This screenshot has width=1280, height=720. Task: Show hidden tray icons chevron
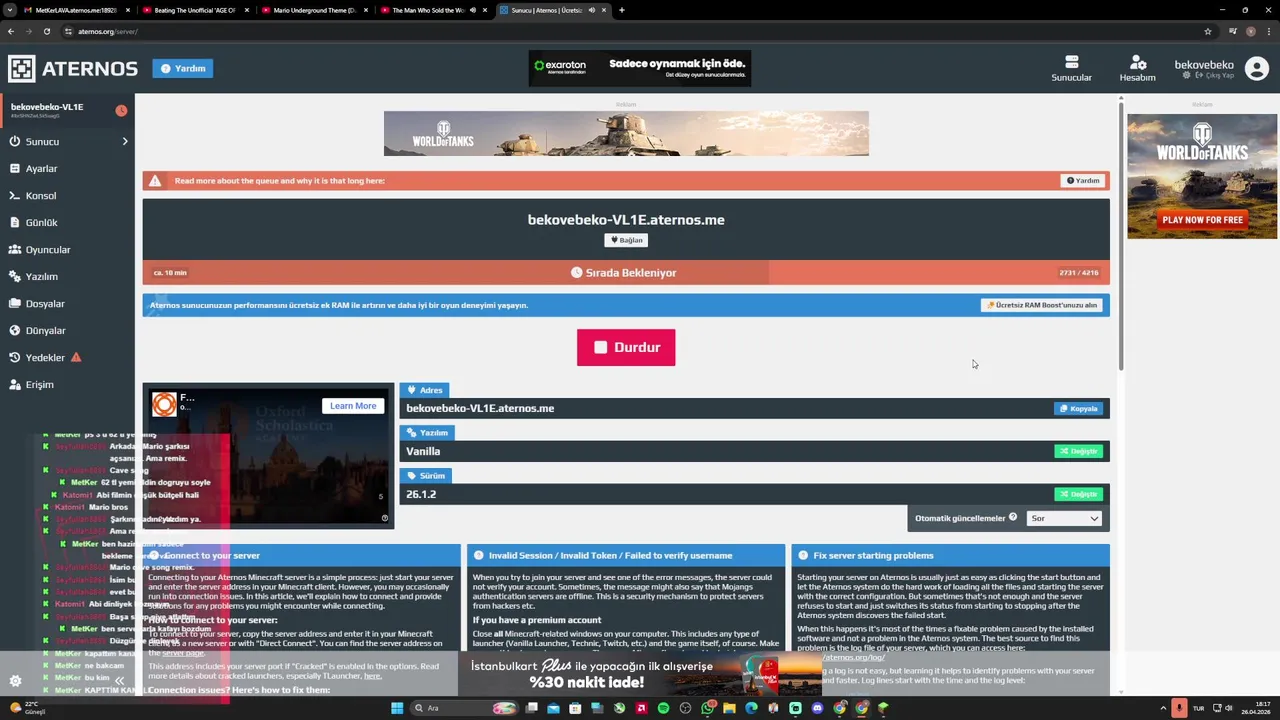(1164, 708)
